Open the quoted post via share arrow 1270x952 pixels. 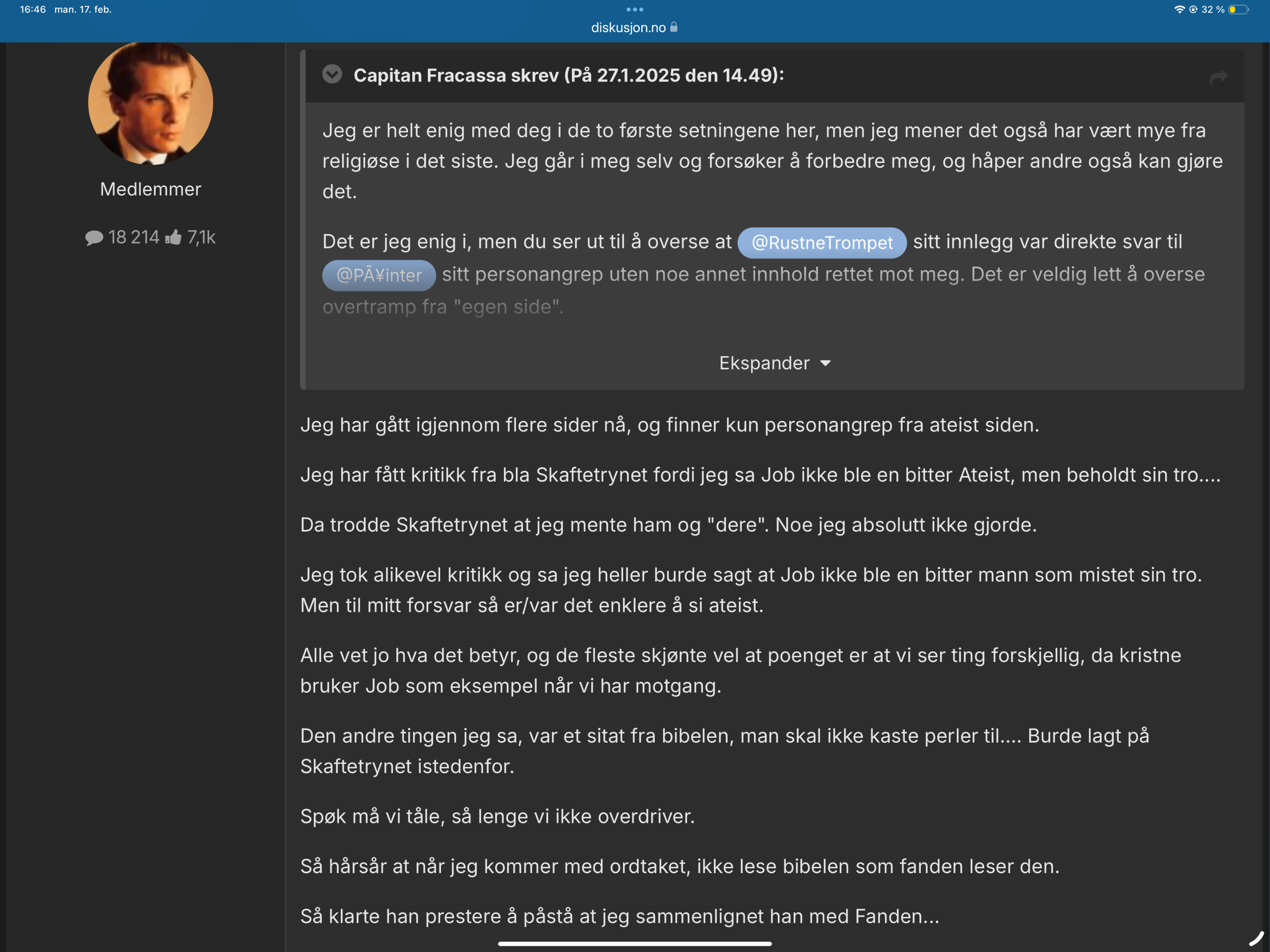[1218, 77]
